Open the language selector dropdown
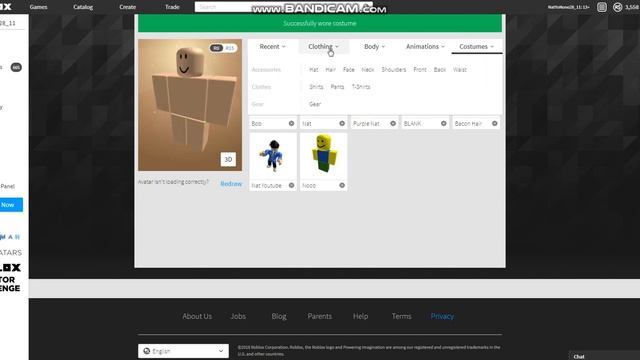This screenshot has height=360, width=640. pos(183,351)
